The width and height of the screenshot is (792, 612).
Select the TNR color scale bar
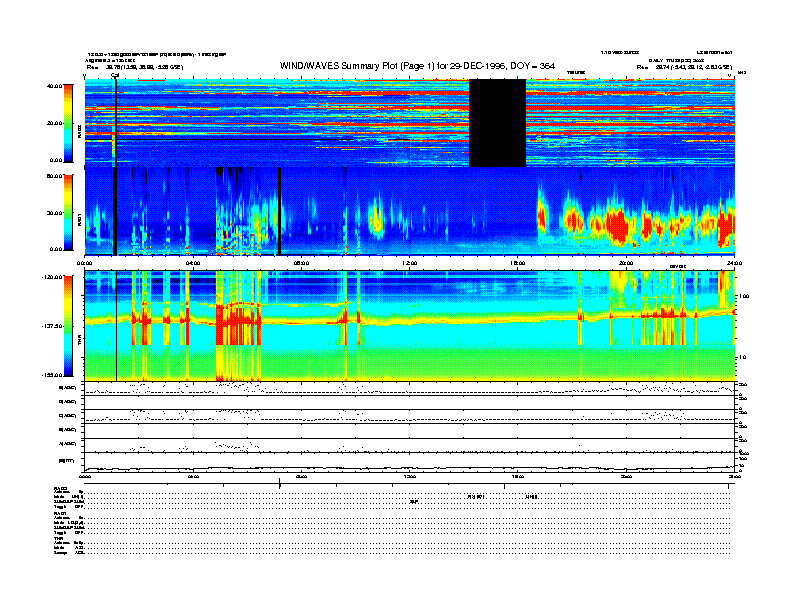pos(68,326)
